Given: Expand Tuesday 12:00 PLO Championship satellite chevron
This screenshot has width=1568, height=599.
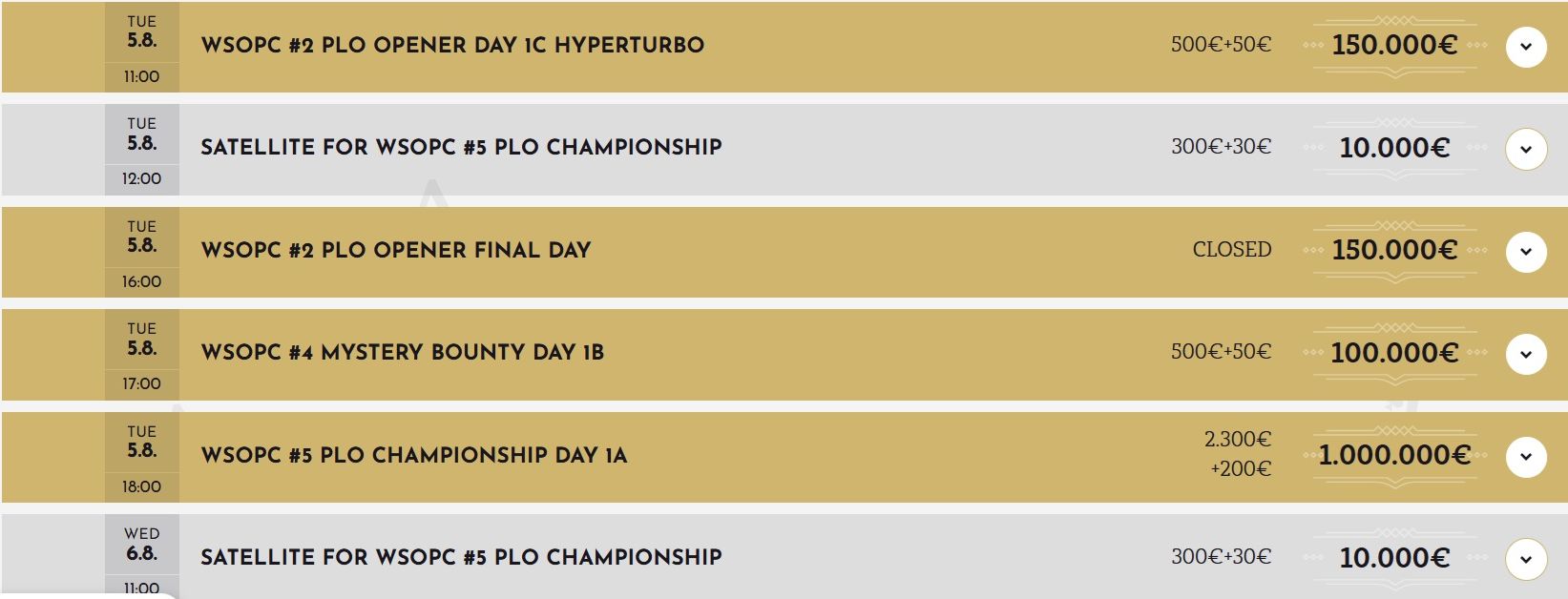Looking at the screenshot, I should [x=1525, y=149].
